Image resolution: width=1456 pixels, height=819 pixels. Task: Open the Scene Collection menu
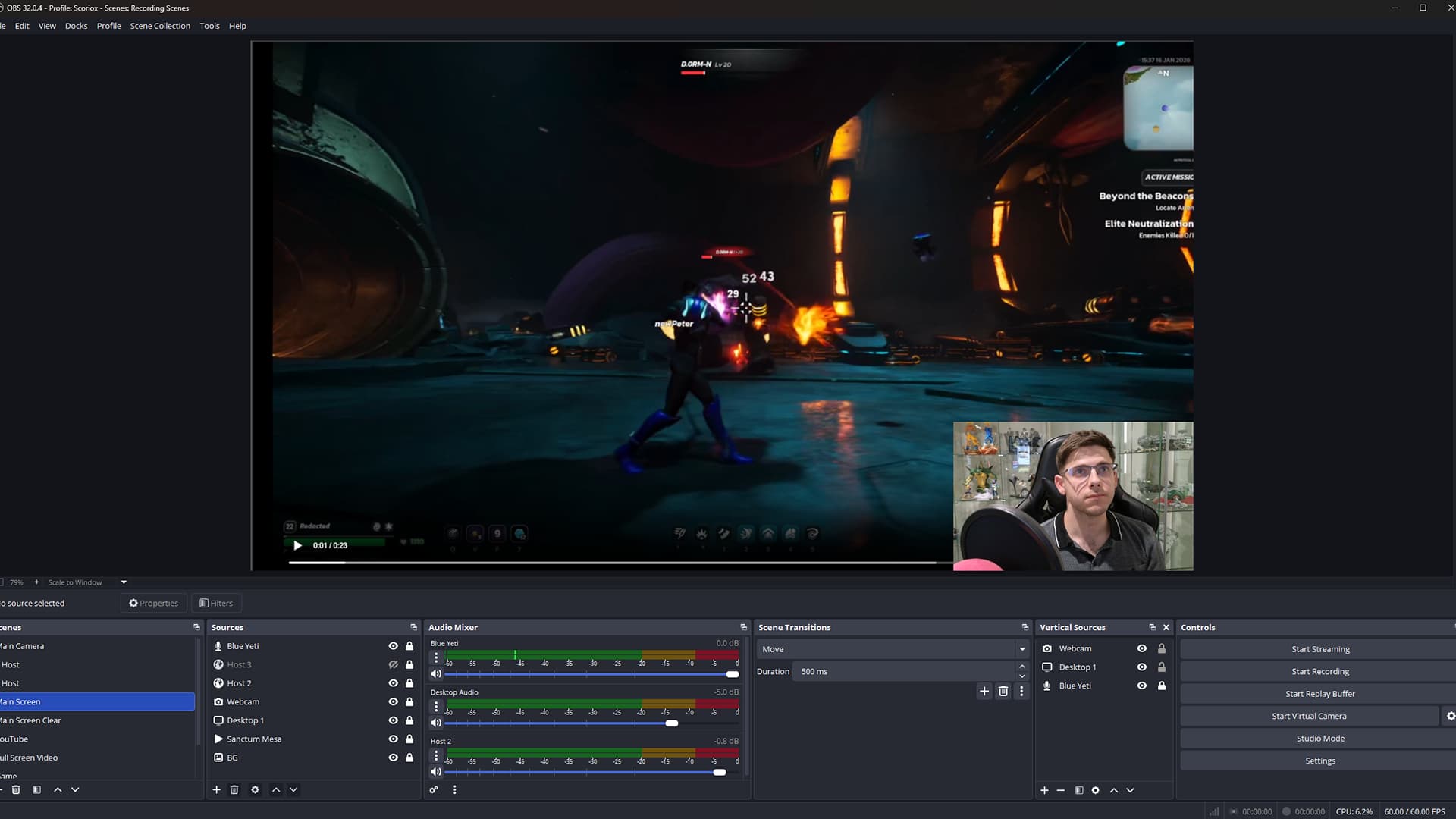(160, 25)
